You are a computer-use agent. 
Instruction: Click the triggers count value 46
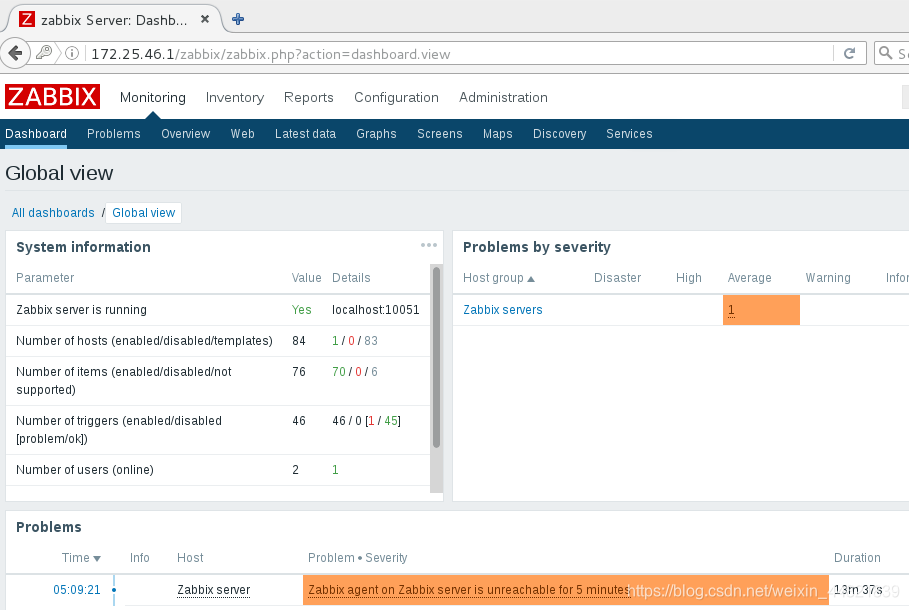[299, 421]
